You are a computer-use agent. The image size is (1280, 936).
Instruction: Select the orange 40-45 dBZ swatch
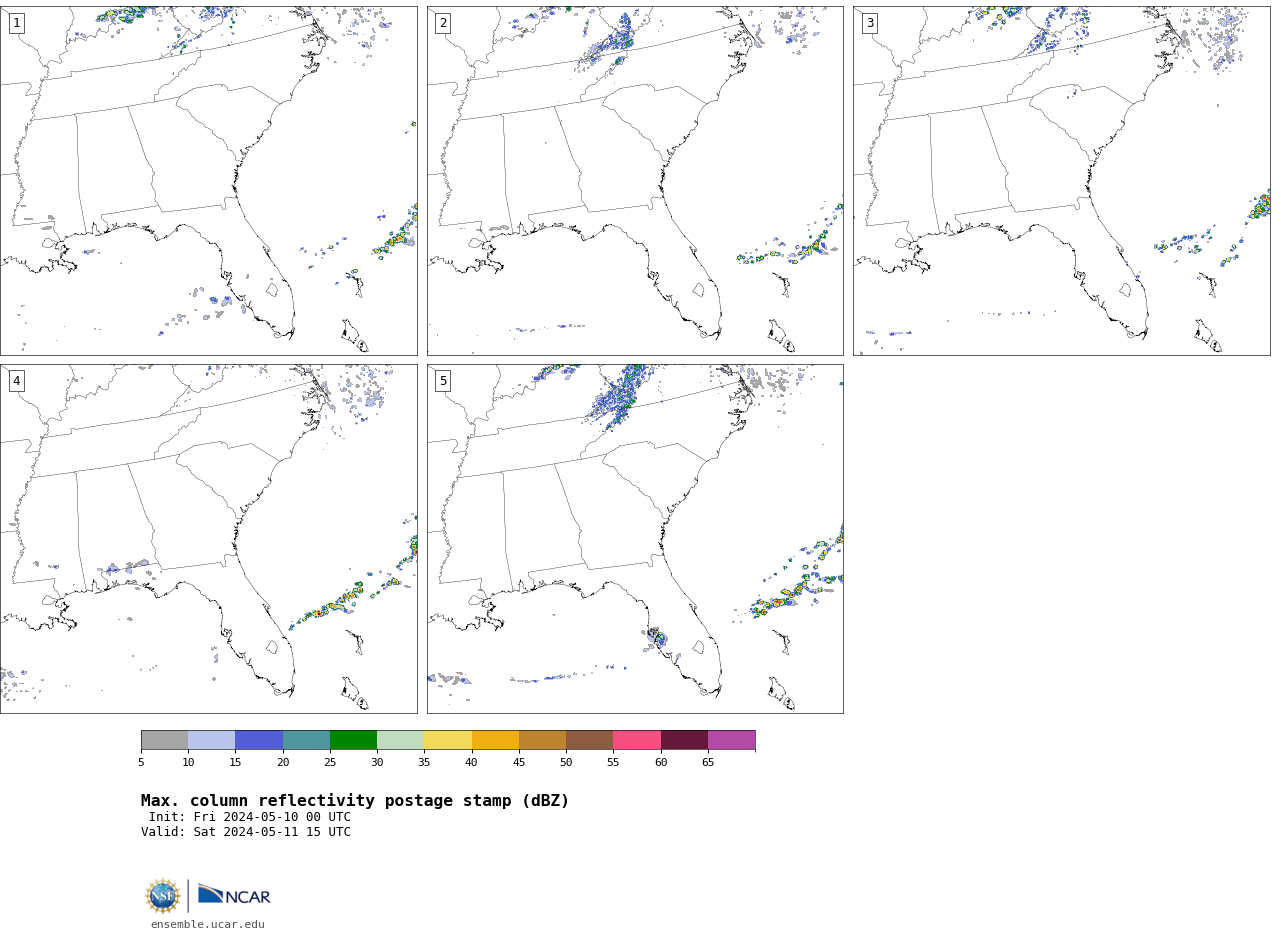point(495,740)
